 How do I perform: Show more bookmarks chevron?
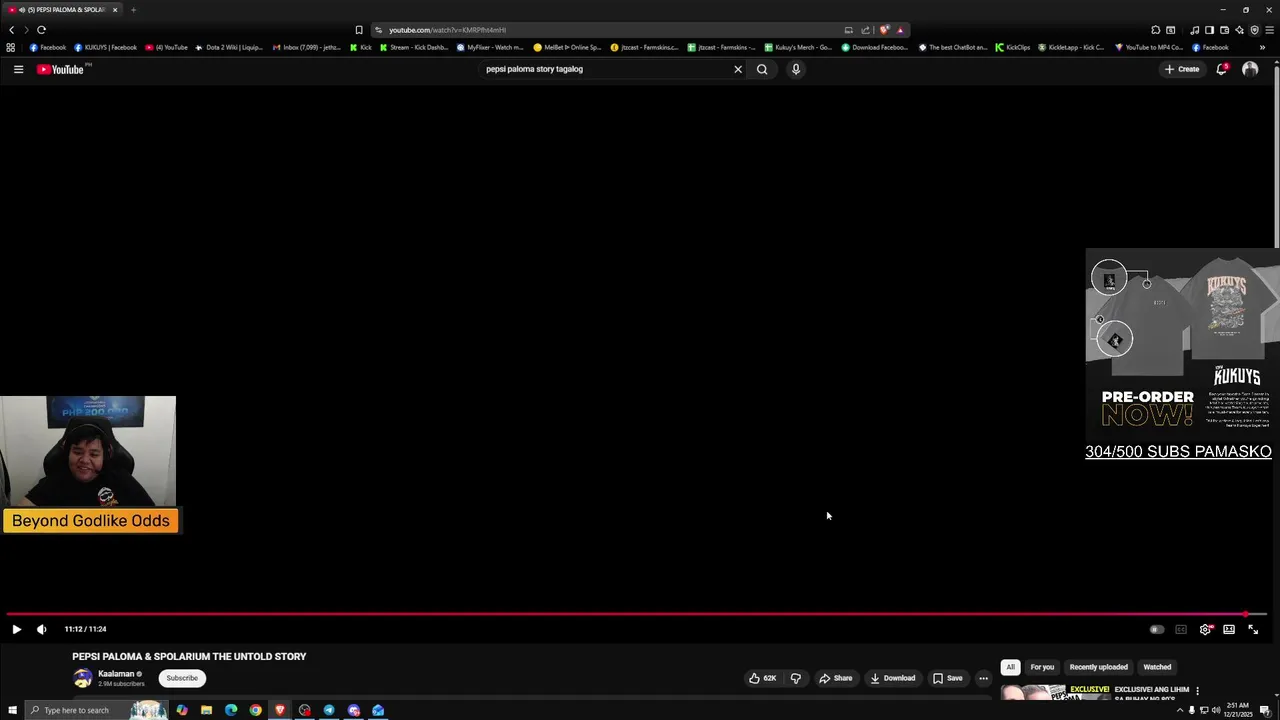(1262, 47)
